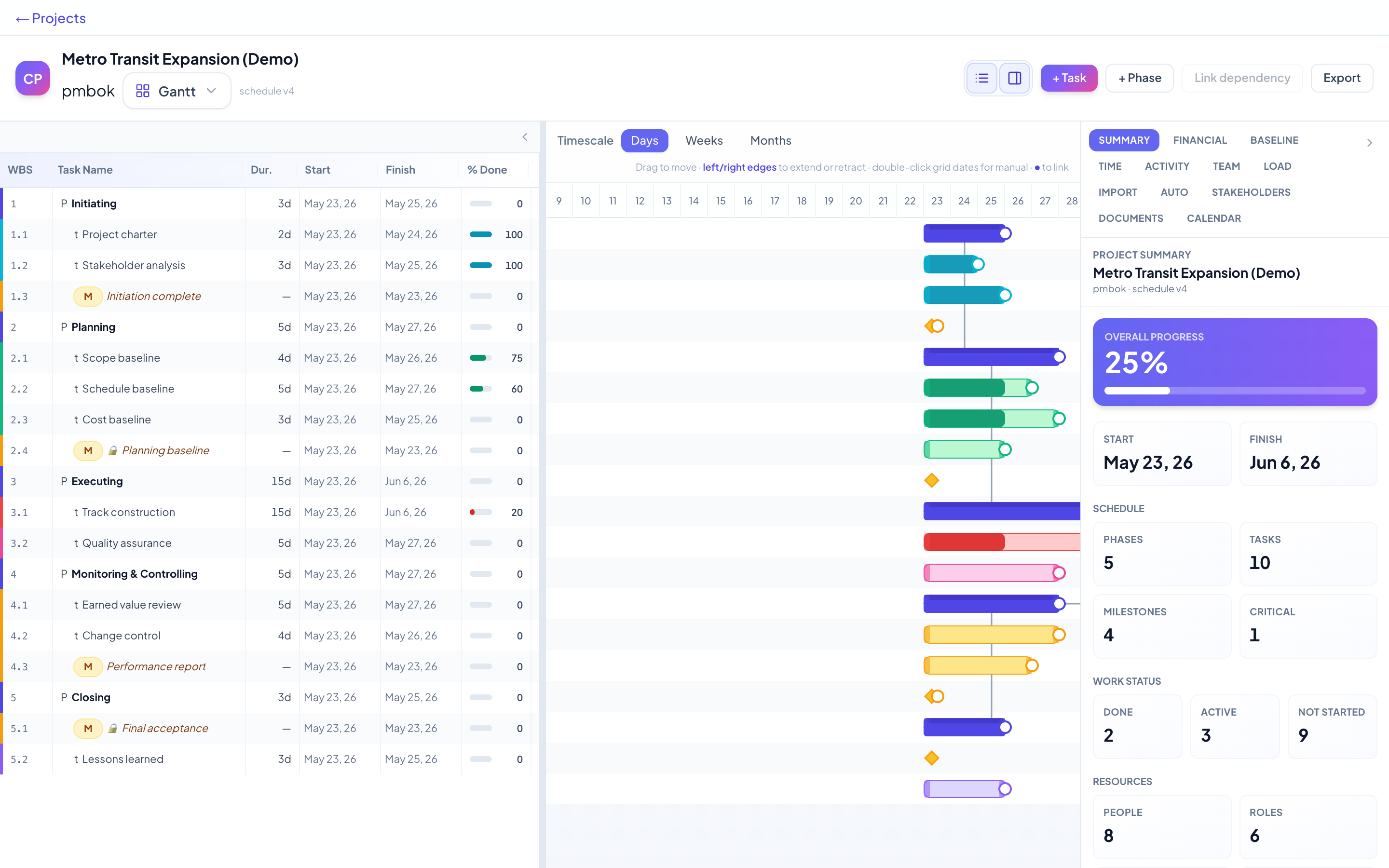Click Link dependency button
The image size is (1389, 868).
pos(1242,78)
